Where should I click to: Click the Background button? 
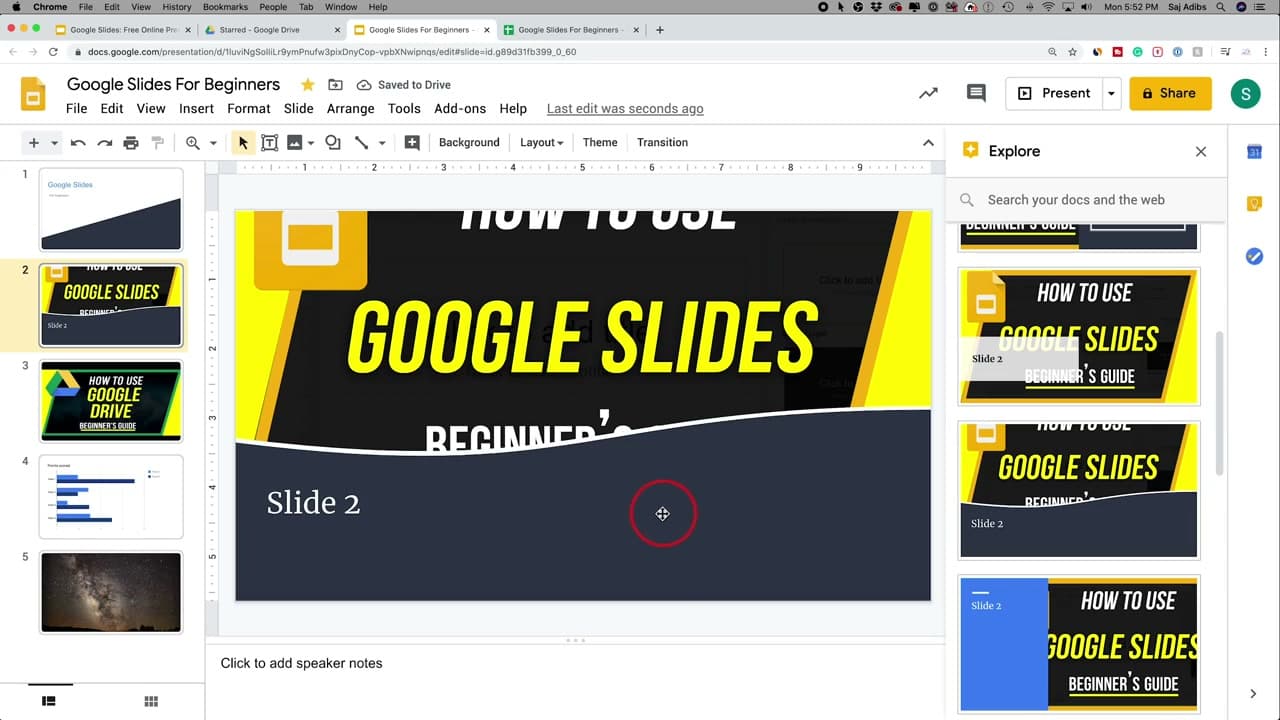click(469, 143)
